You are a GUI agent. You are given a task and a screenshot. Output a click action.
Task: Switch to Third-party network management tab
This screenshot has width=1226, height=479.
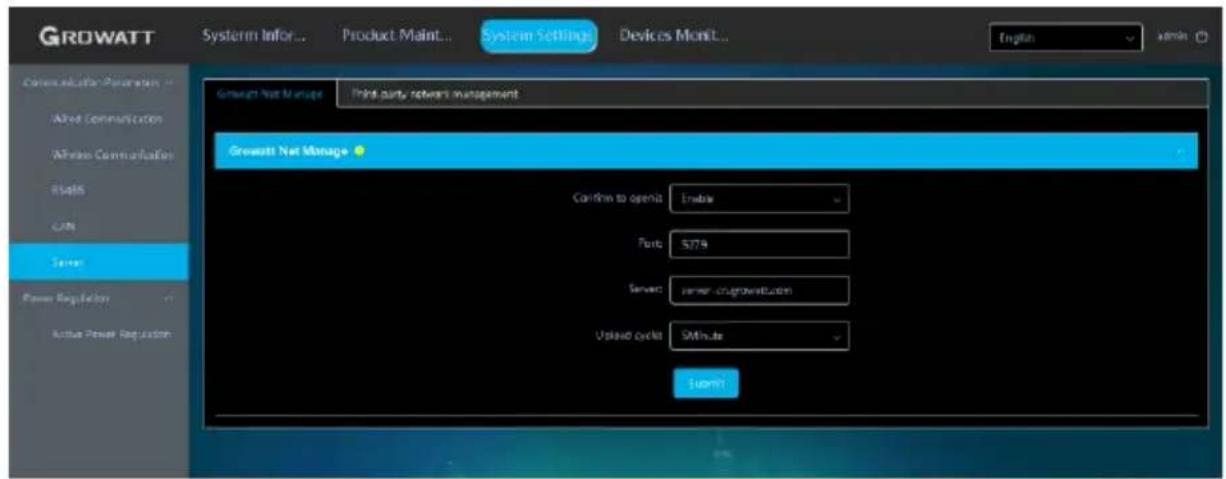[434, 94]
